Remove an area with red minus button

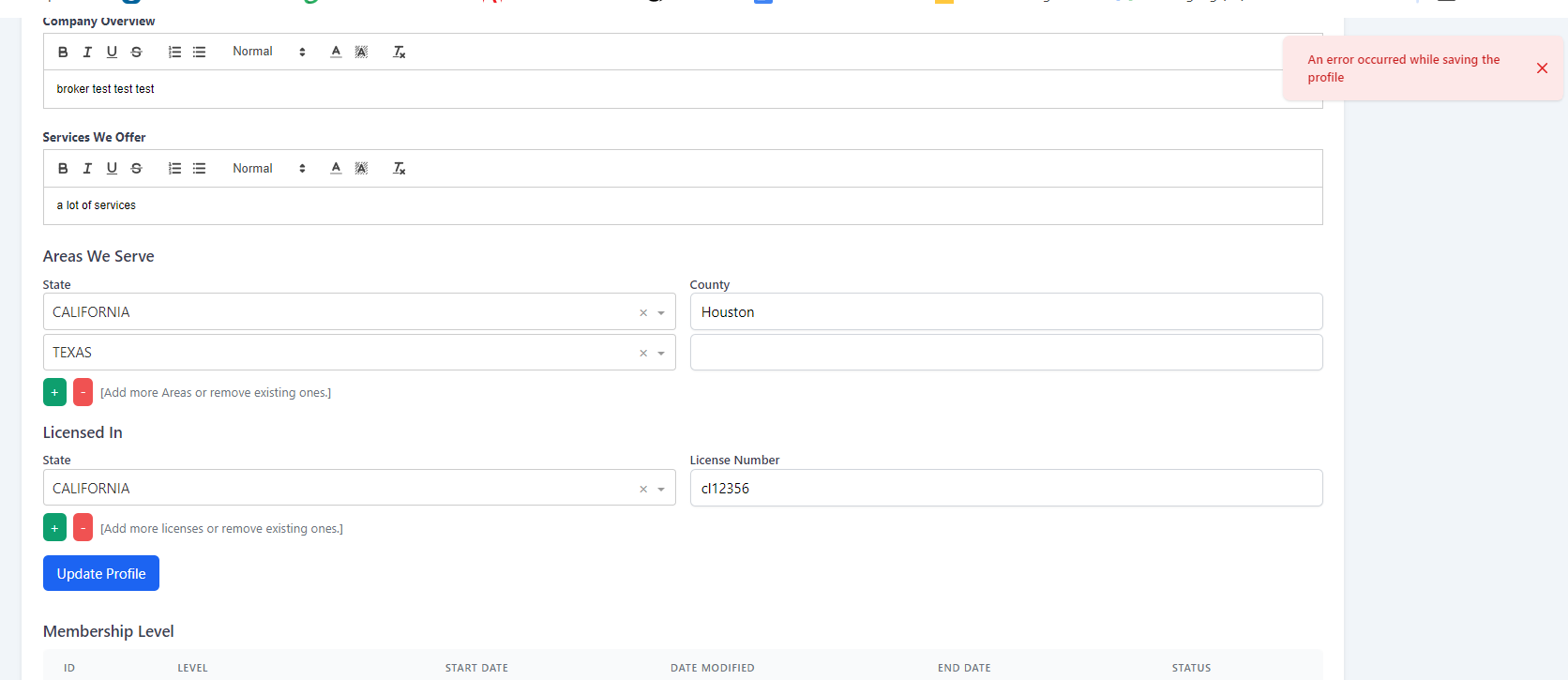(83, 392)
